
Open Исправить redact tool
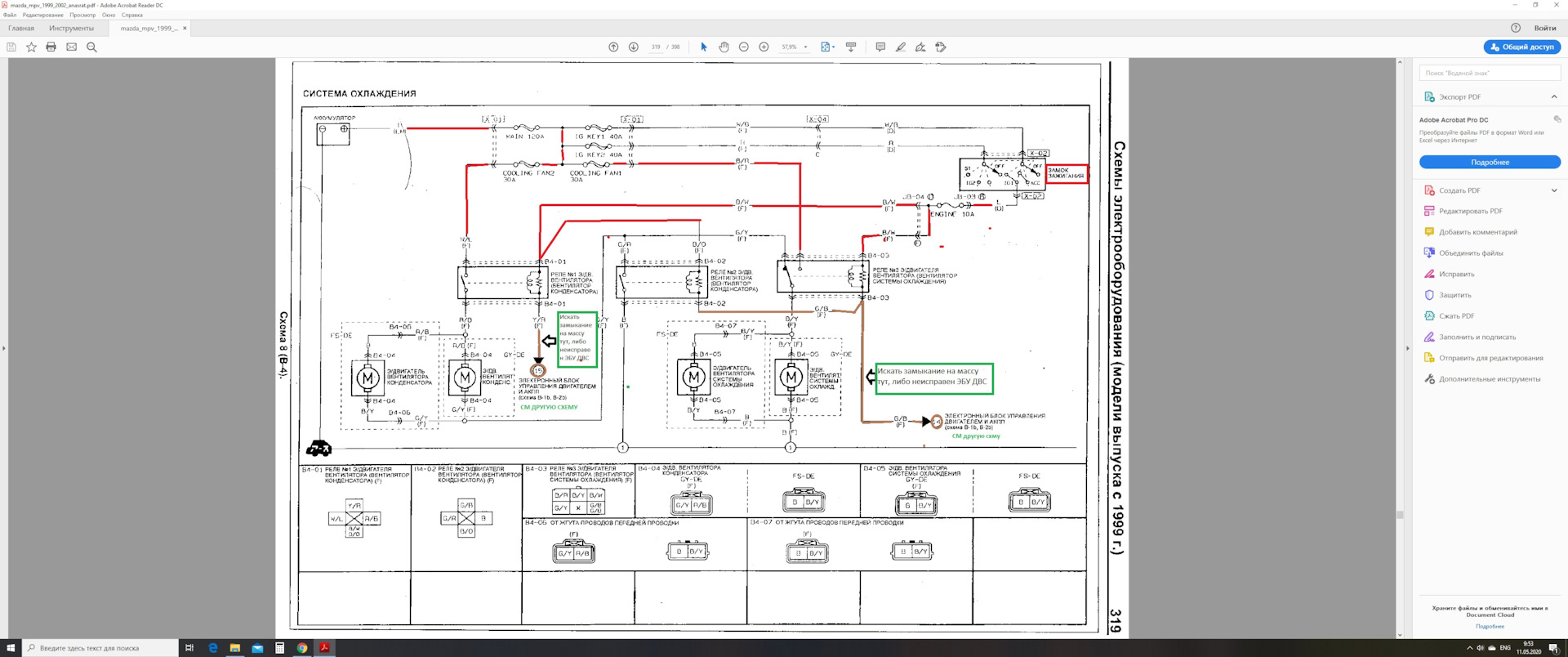[1456, 275]
